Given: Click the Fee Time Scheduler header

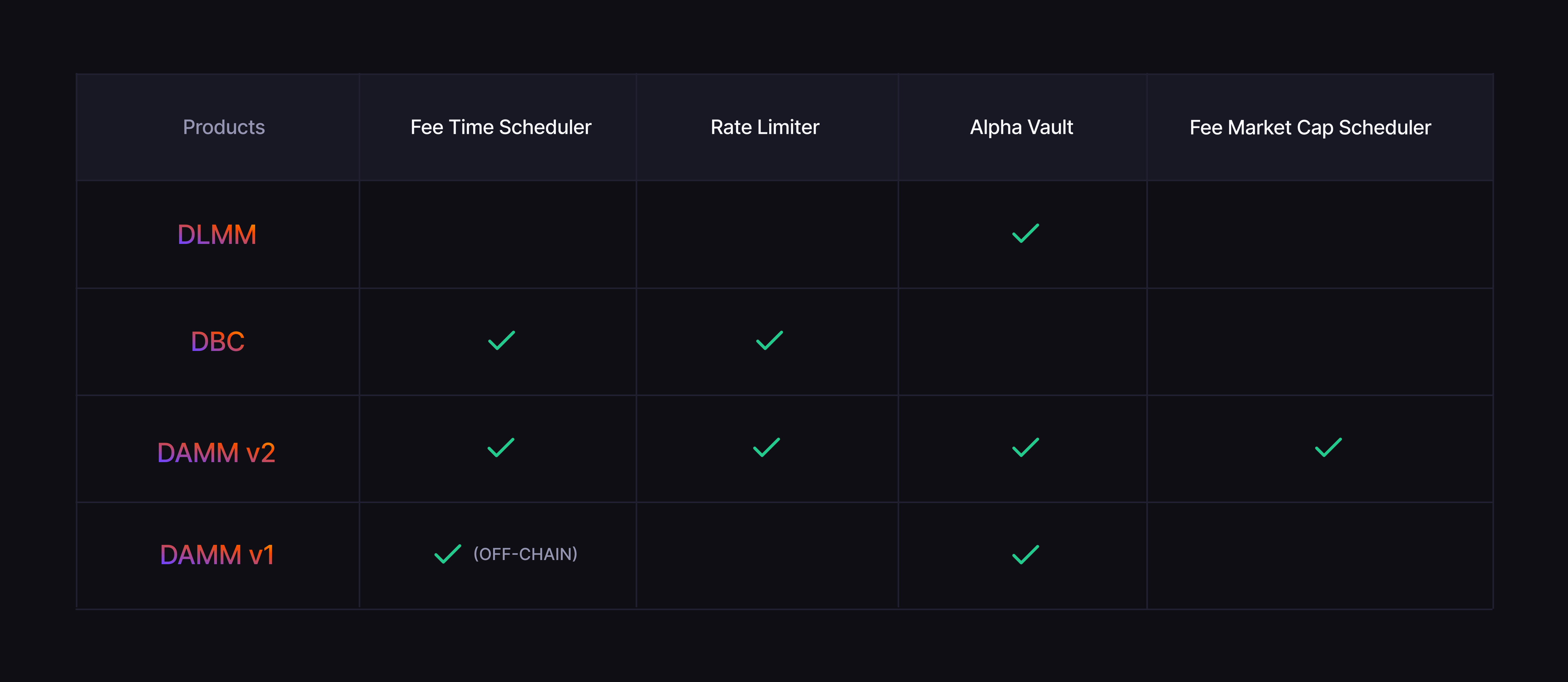Looking at the screenshot, I should pos(500,127).
